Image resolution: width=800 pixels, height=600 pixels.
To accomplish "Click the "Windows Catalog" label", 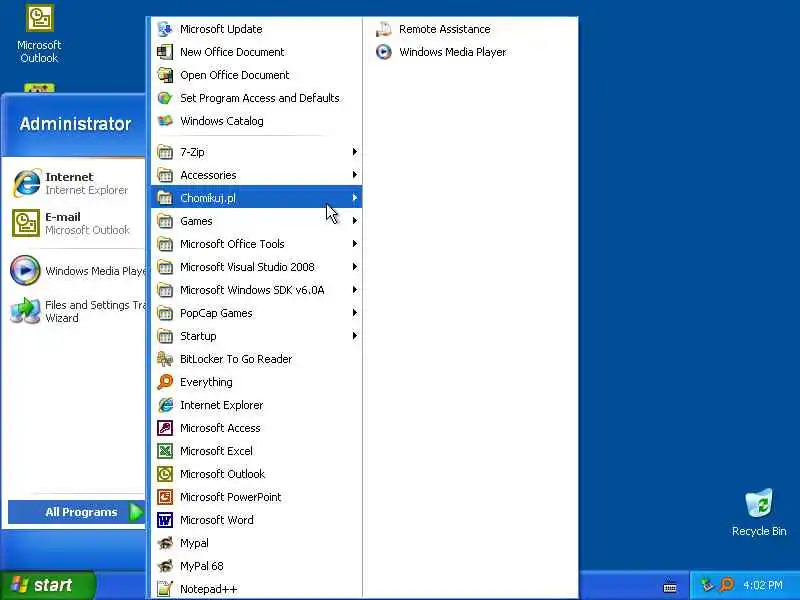I will click(222, 121).
